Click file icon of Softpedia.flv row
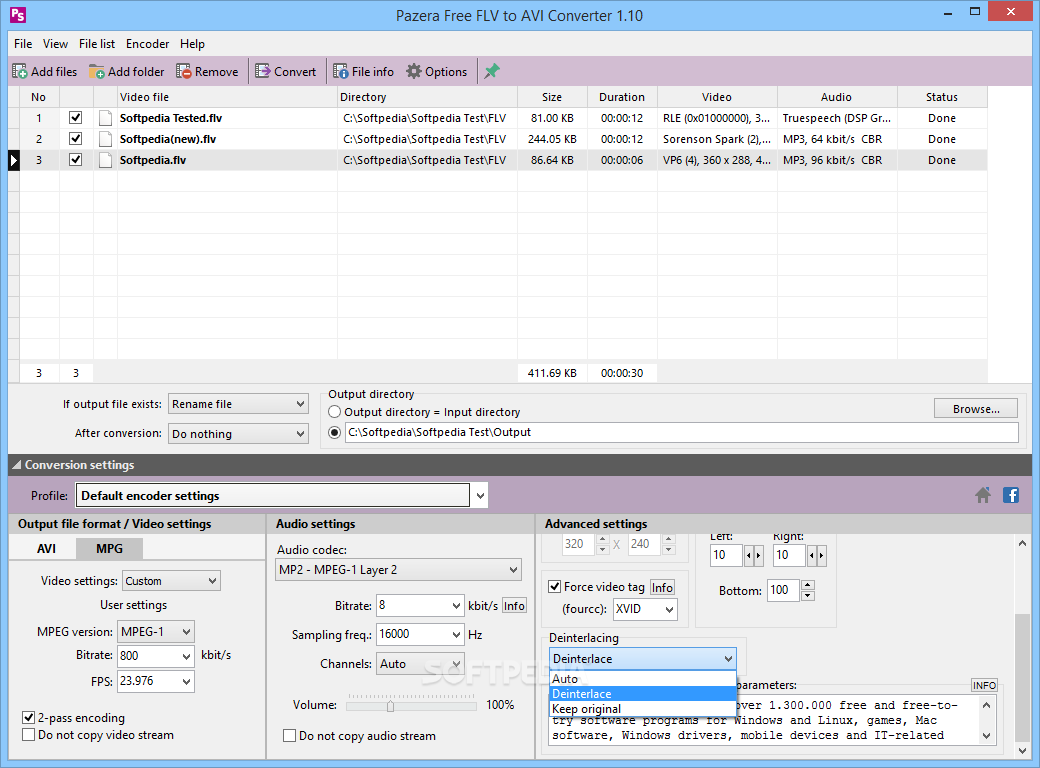This screenshot has height=768, width=1040. click(x=105, y=160)
